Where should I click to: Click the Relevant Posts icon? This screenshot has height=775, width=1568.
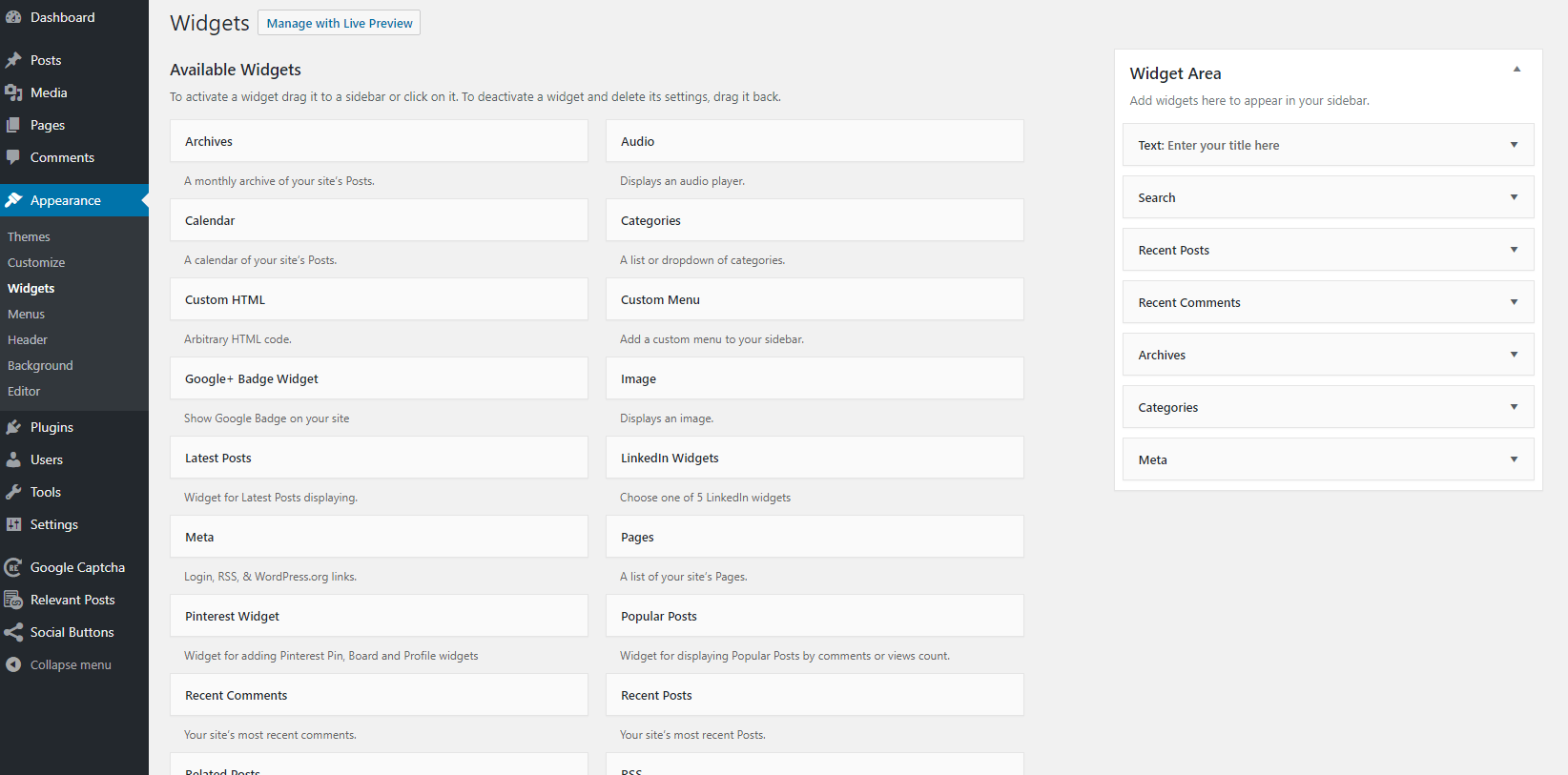click(13, 600)
